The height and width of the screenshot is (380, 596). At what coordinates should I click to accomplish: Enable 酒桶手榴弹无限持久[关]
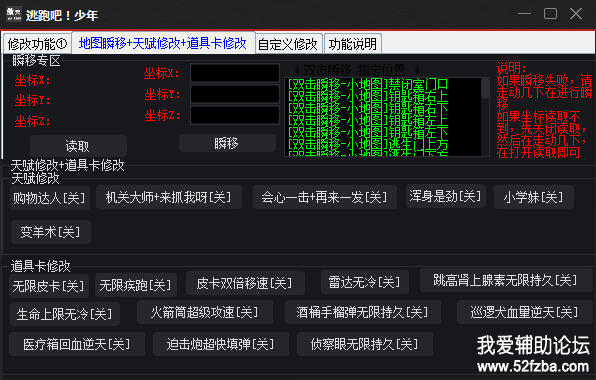(x=363, y=312)
